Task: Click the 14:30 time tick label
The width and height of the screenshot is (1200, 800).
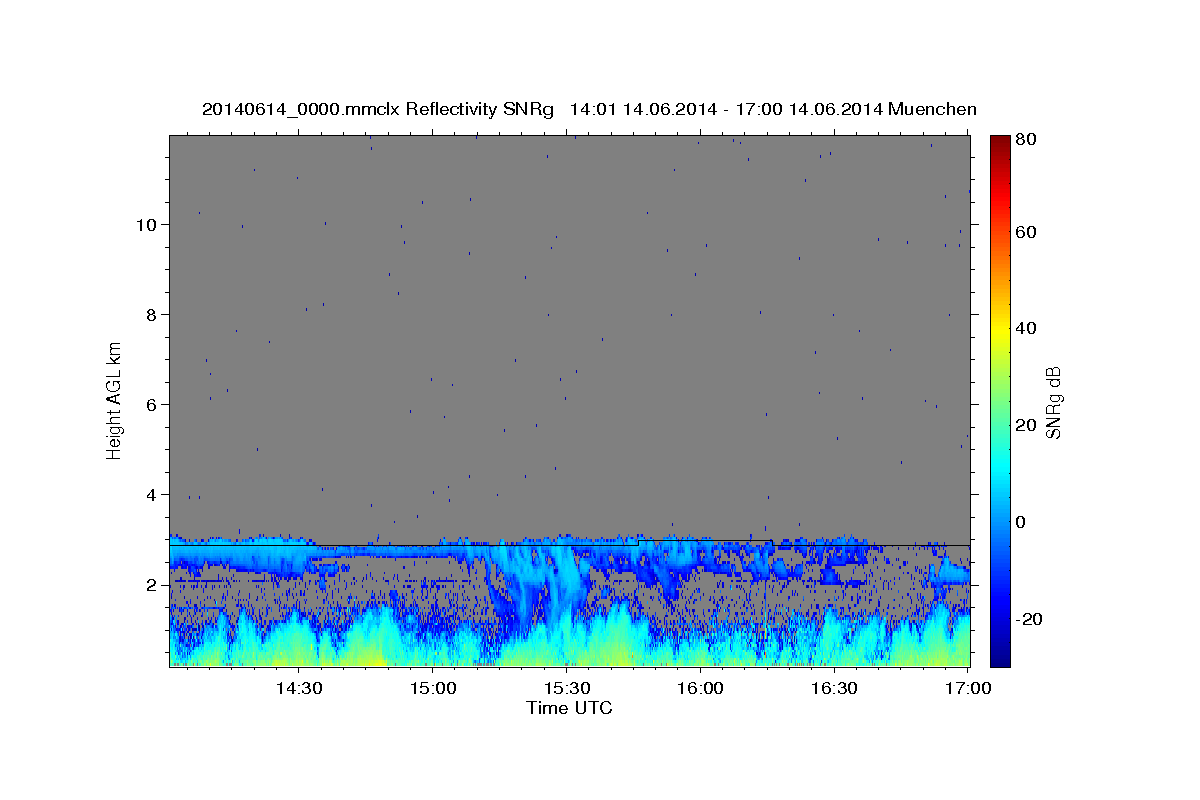Action: 298,689
